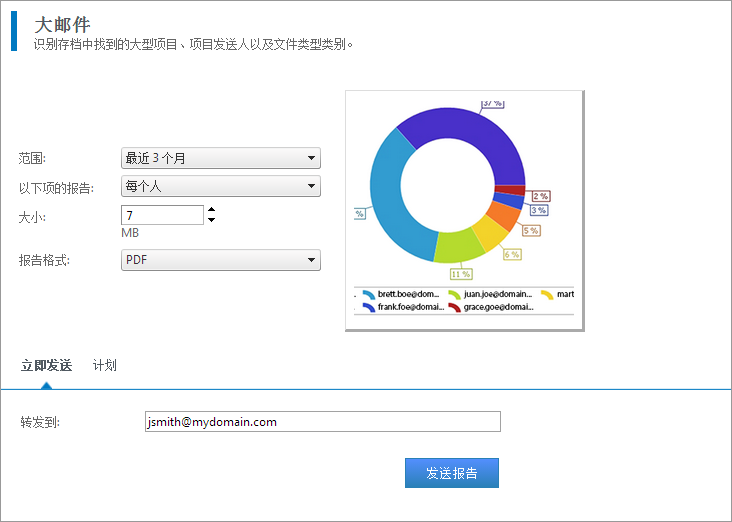
Task: Click the yellow mart legend icon
Action: [546, 295]
